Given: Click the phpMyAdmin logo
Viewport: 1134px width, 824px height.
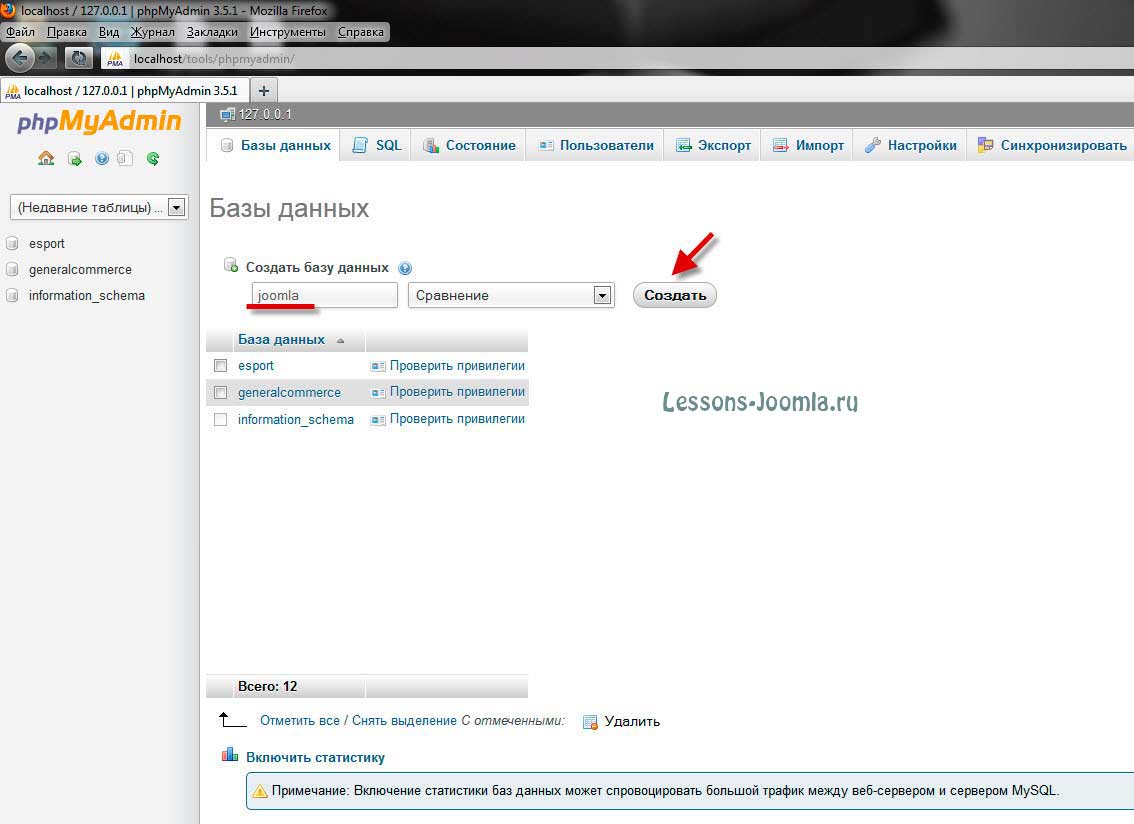Looking at the screenshot, I should coord(99,121).
